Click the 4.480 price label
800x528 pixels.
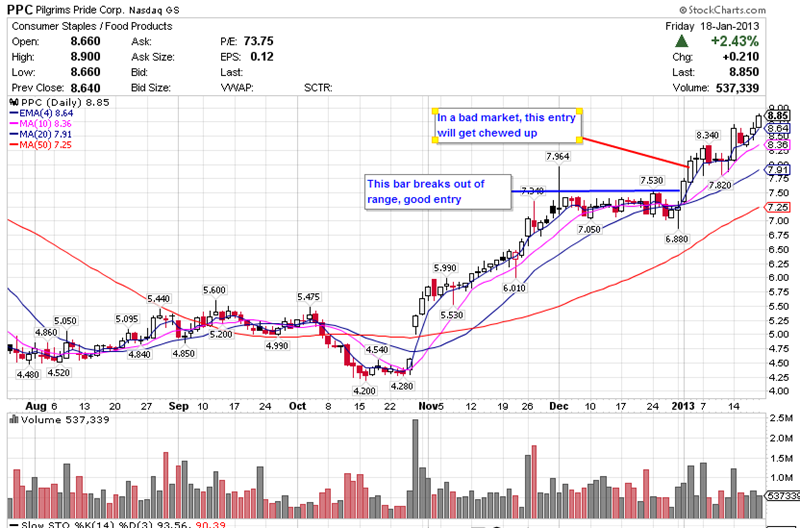coord(28,375)
